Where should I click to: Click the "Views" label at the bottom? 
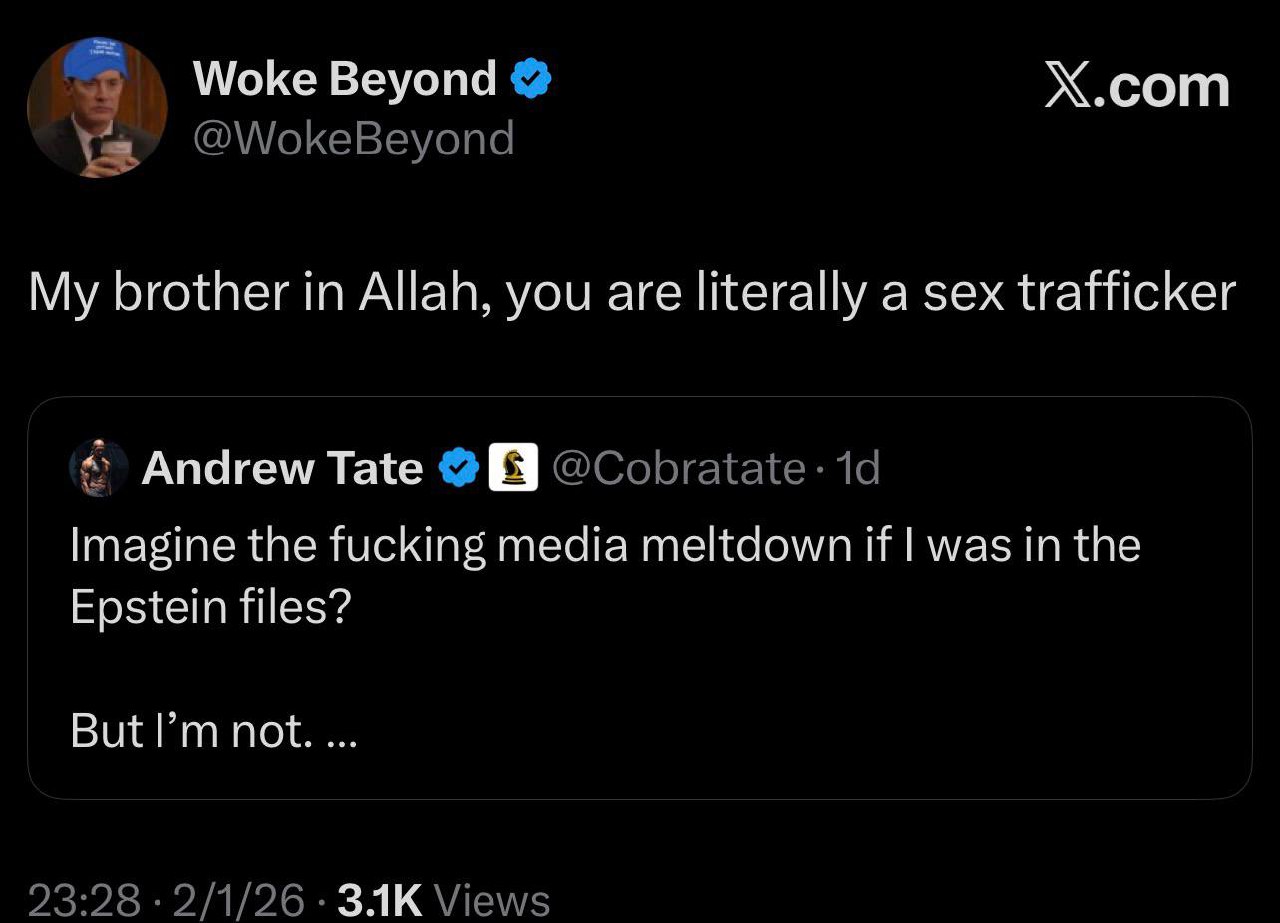(493, 900)
